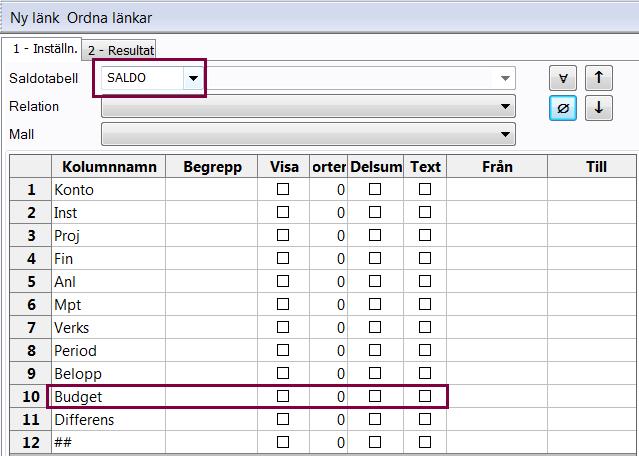Switch to the 1 - Inställn. tab
The image size is (639, 456).
[43, 49]
